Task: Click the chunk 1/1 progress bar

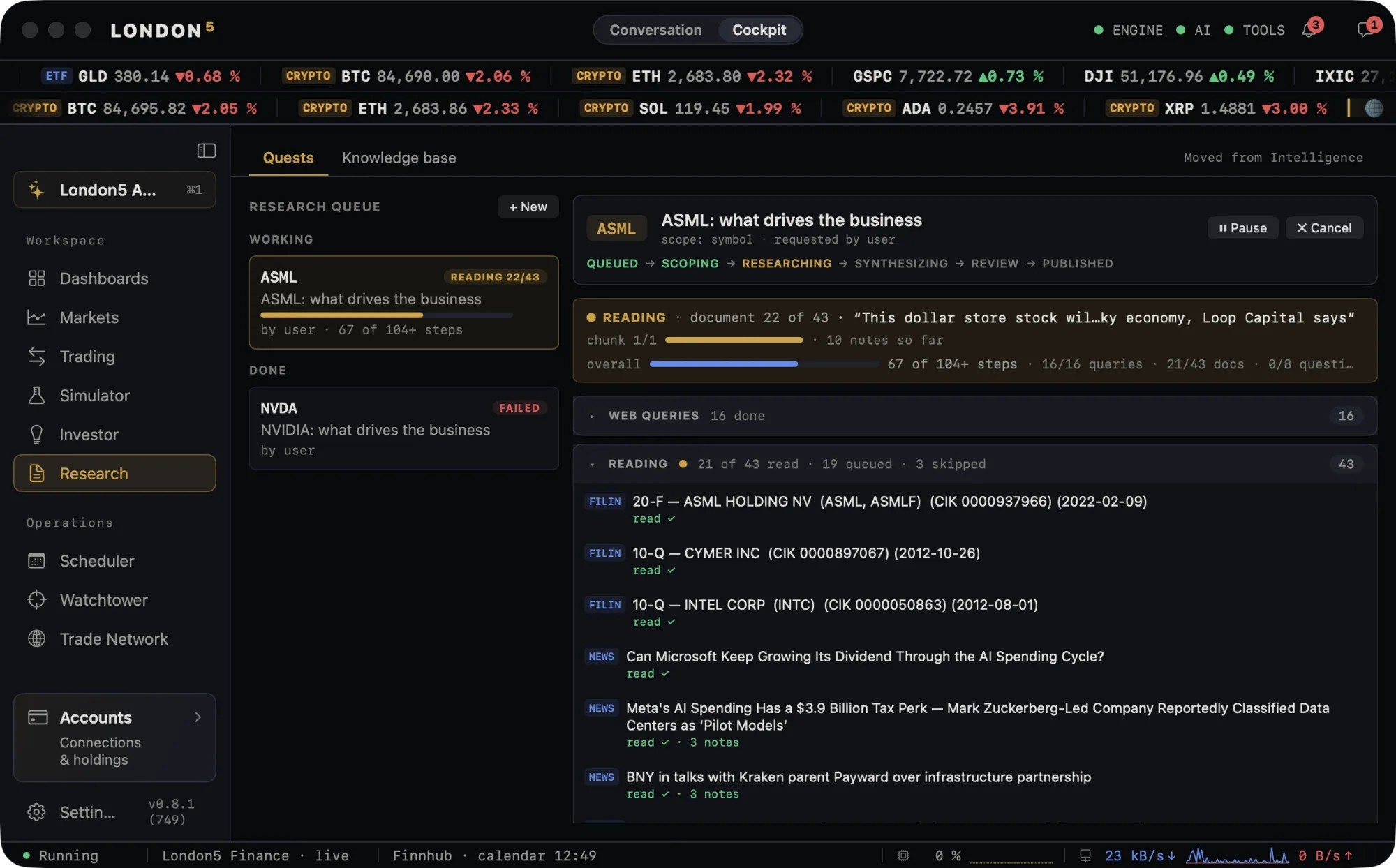Action: [734, 341]
